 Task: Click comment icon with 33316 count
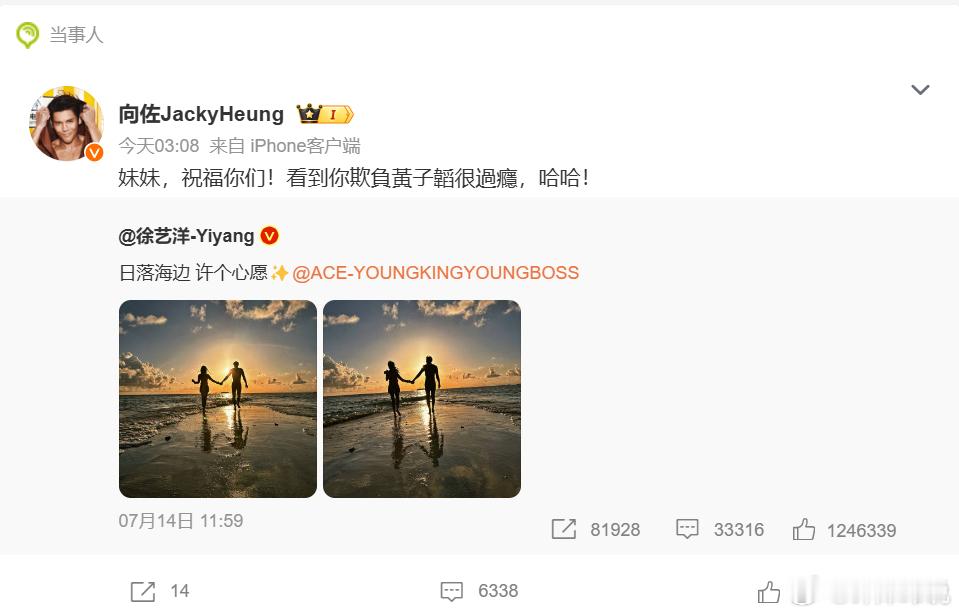point(687,529)
